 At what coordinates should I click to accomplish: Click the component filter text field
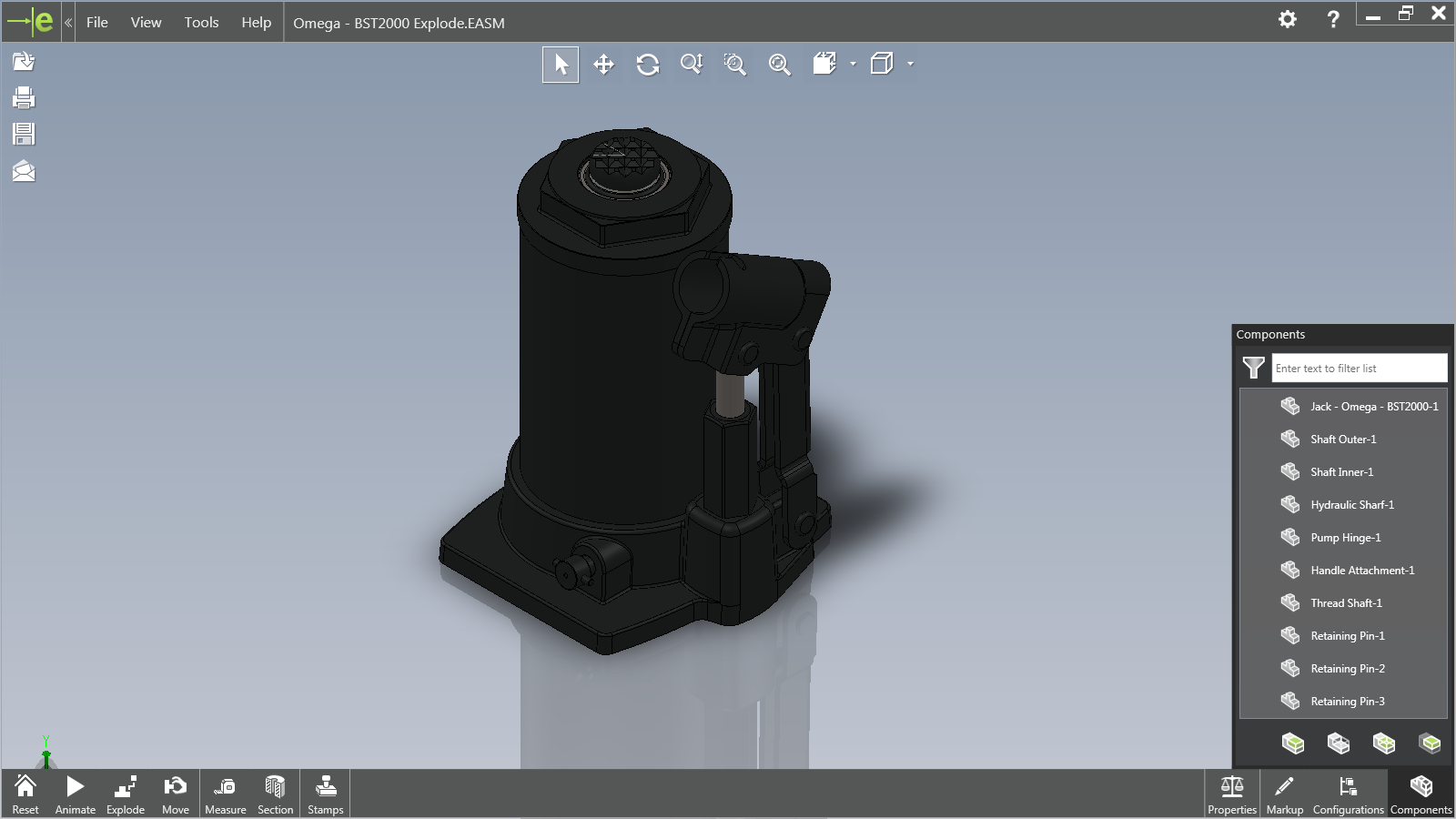(1359, 369)
